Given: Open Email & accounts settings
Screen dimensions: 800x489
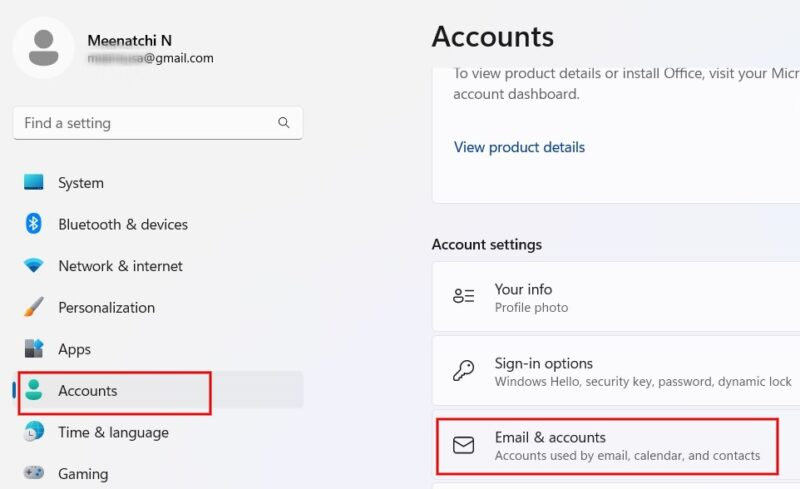Looking at the screenshot, I should click(607, 446).
